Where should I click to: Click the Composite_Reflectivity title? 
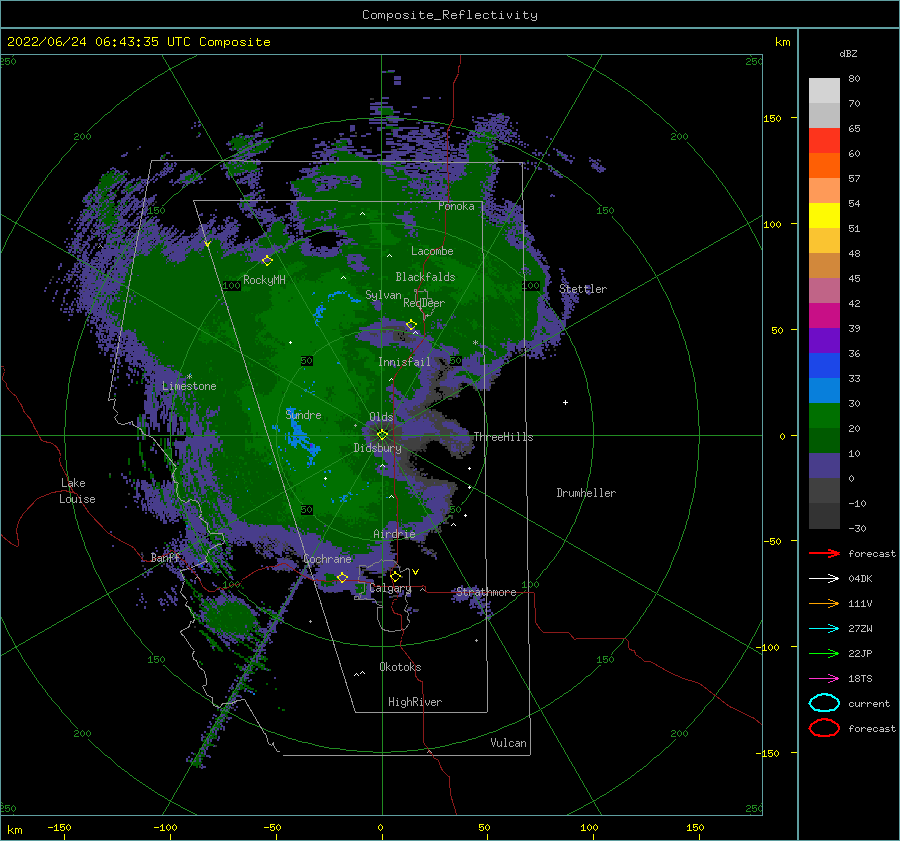pos(449,15)
